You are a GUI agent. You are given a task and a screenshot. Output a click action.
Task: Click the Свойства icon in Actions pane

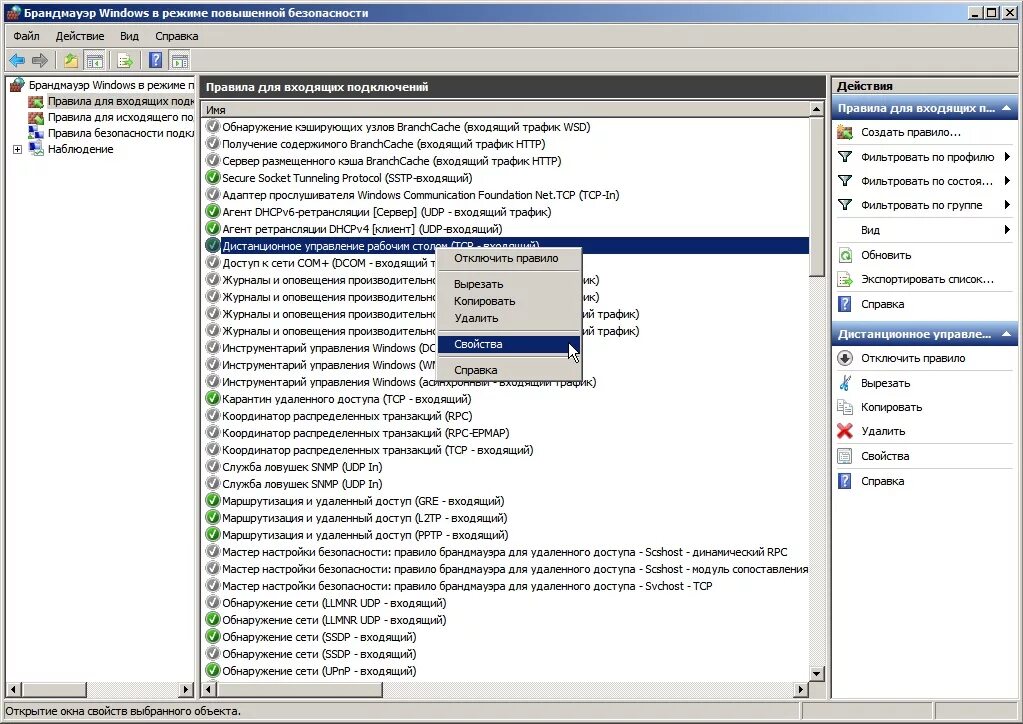(845, 456)
